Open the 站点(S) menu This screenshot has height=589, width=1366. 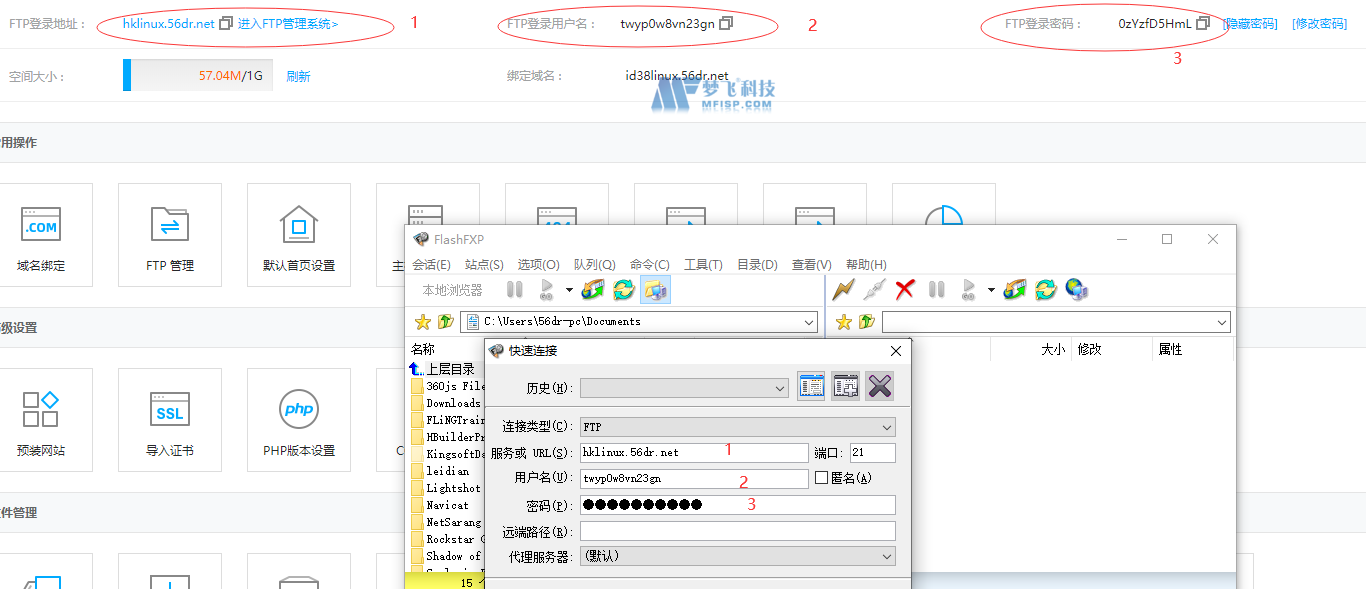click(x=484, y=265)
